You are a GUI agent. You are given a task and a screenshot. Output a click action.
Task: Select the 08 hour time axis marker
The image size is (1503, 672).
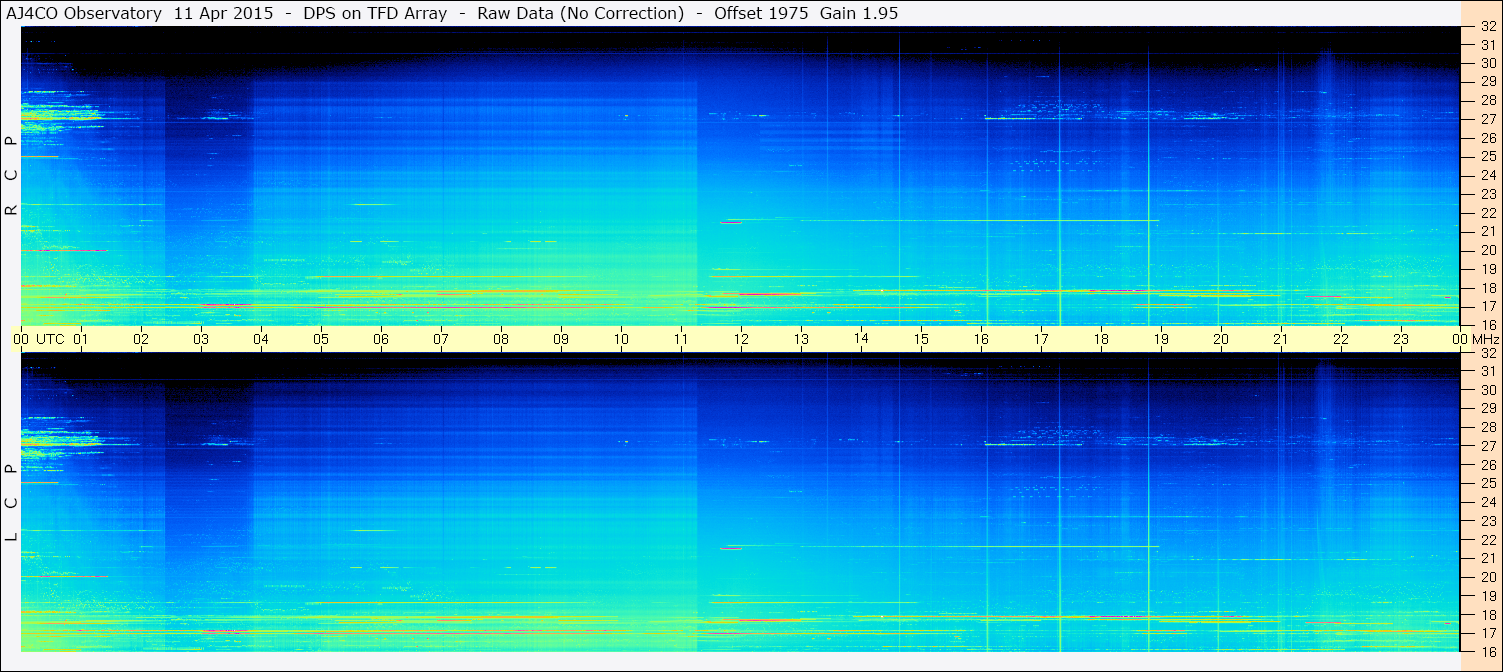pyautogui.click(x=501, y=339)
